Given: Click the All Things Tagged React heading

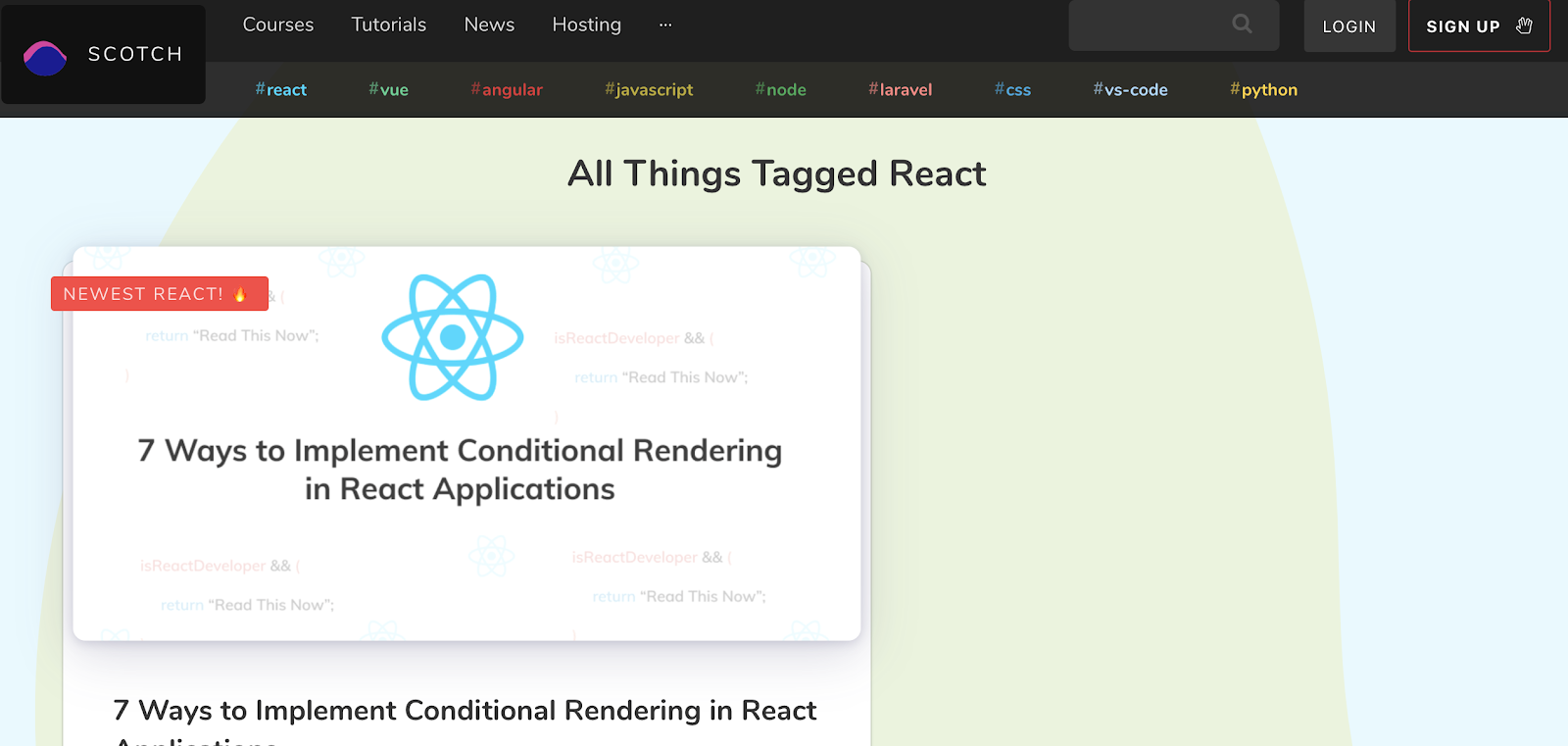Looking at the screenshot, I should click(x=777, y=174).
